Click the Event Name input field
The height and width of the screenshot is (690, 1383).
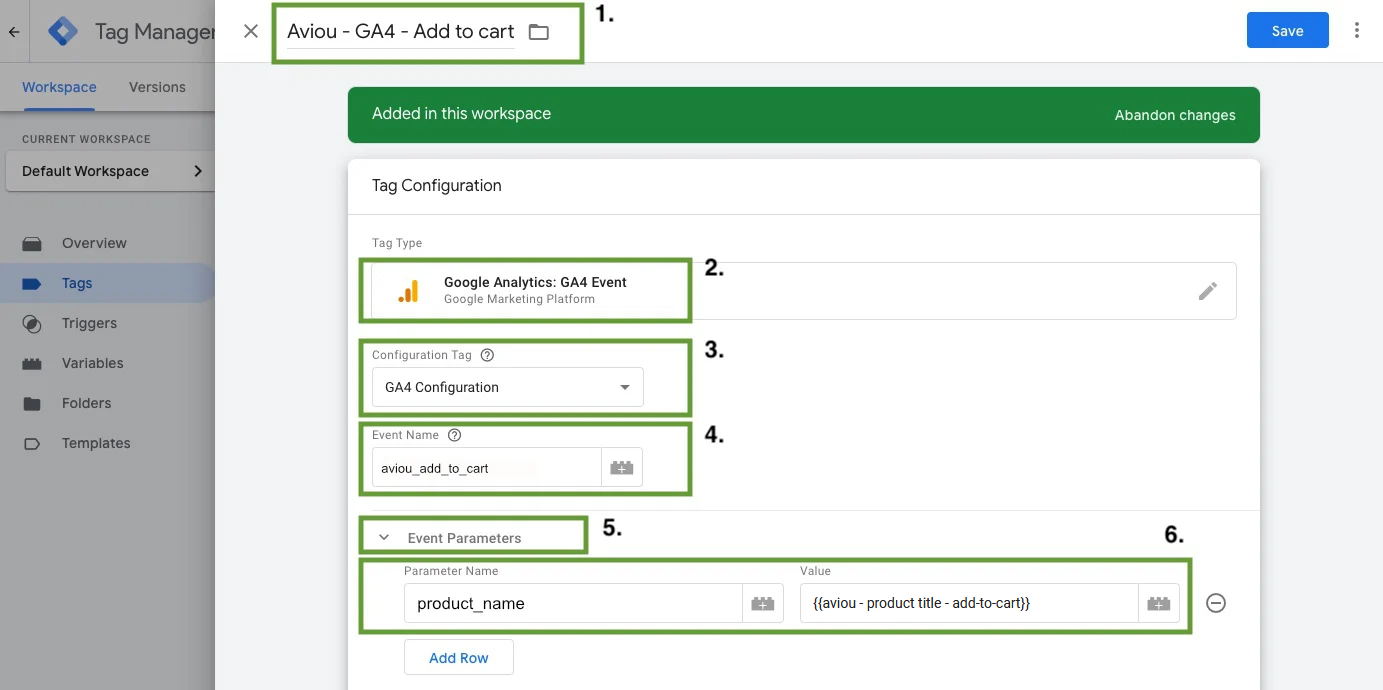(x=486, y=468)
